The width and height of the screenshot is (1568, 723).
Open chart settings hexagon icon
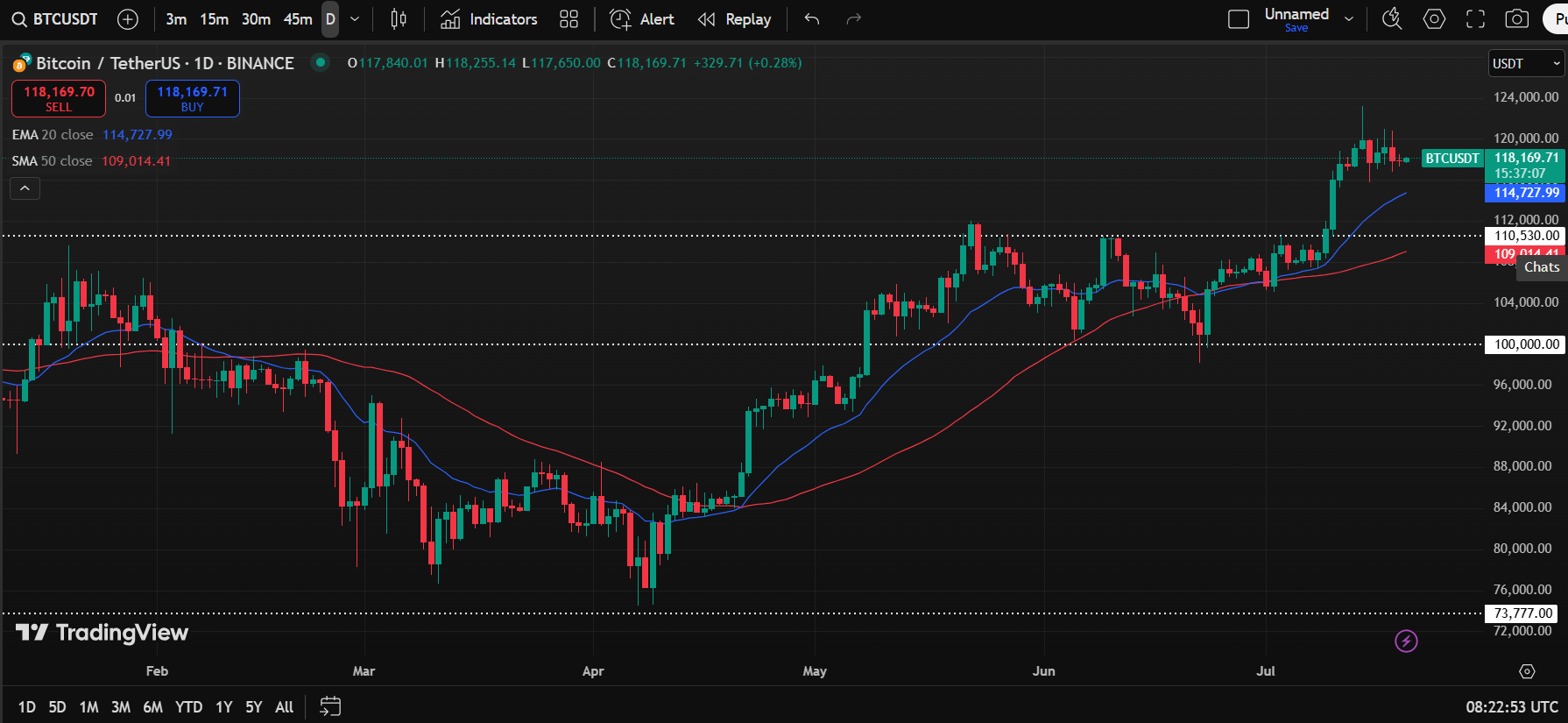click(x=1434, y=19)
